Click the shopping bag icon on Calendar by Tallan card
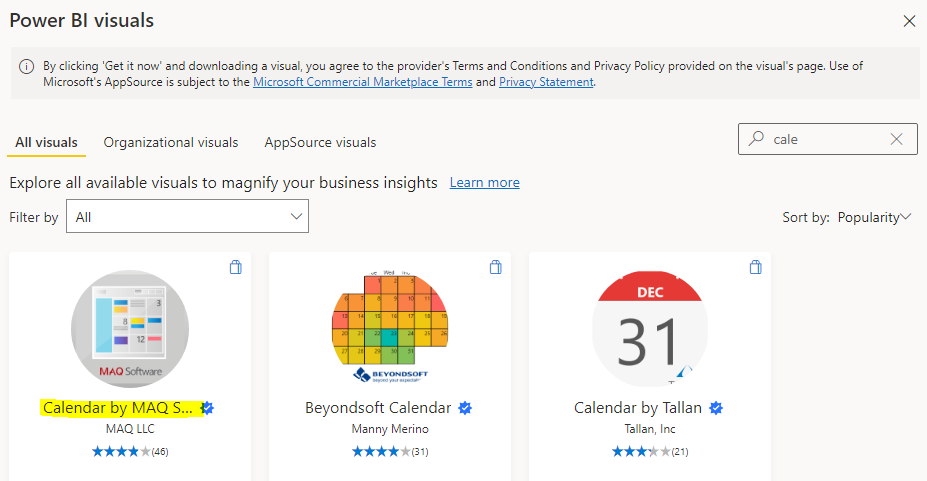This screenshot has height=481, width=927. pos(756,267)
